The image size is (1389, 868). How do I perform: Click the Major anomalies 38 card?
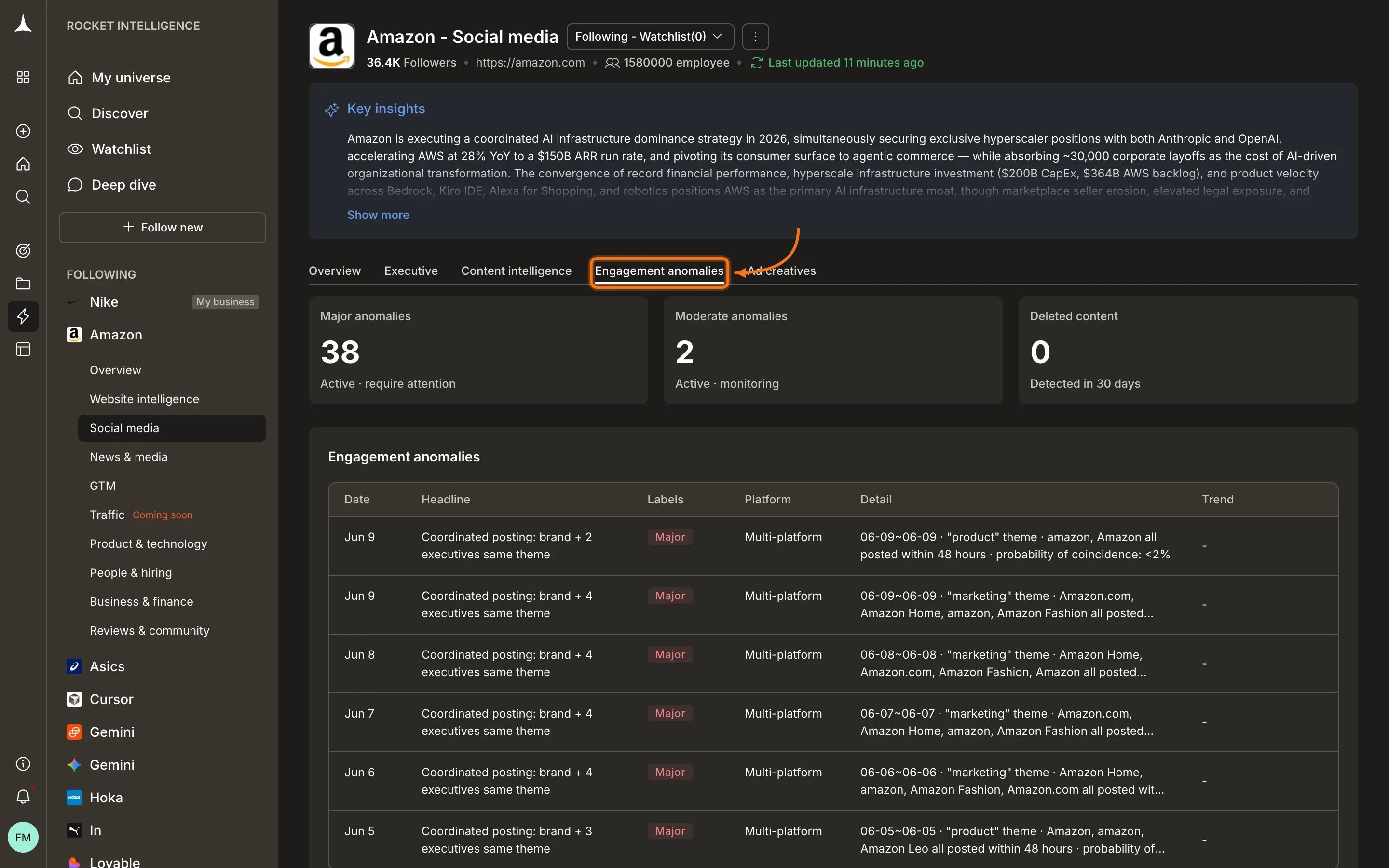[x=478, y=350]
